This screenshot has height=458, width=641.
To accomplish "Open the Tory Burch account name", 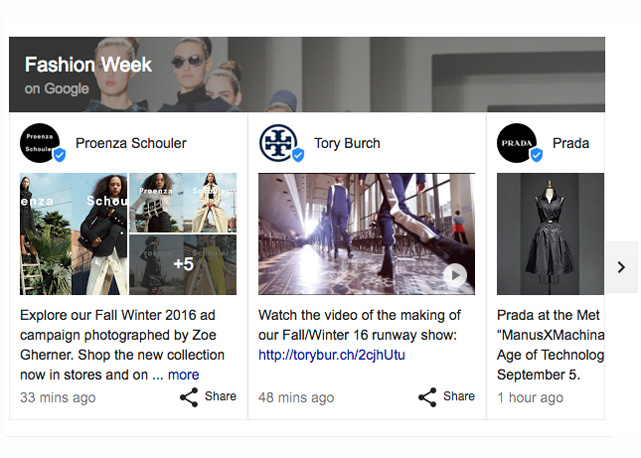I will coord(347,143).
